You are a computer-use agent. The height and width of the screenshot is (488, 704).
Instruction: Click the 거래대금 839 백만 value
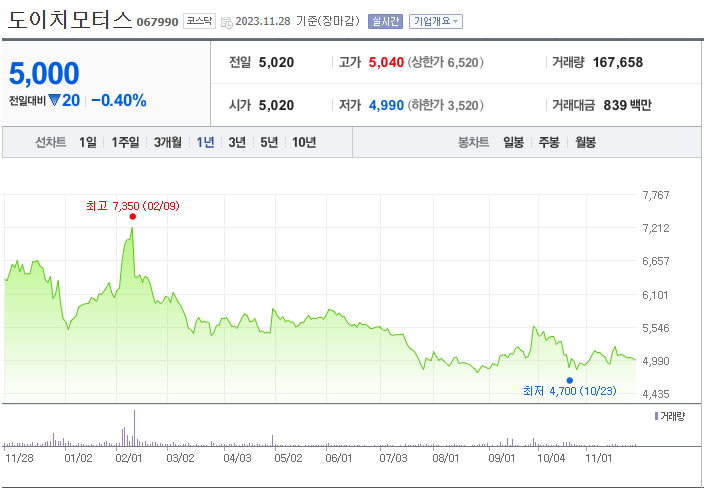tap(627, 106)
